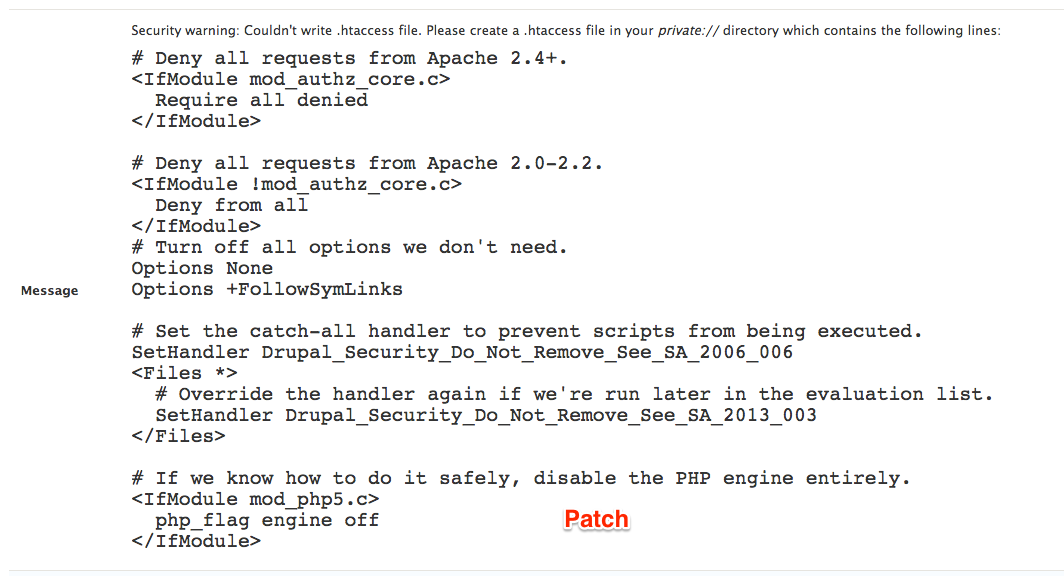Click the 'php_flag engine off' line
The width and height of the screenshot is (1064, 576).
(x=267, y=521)
